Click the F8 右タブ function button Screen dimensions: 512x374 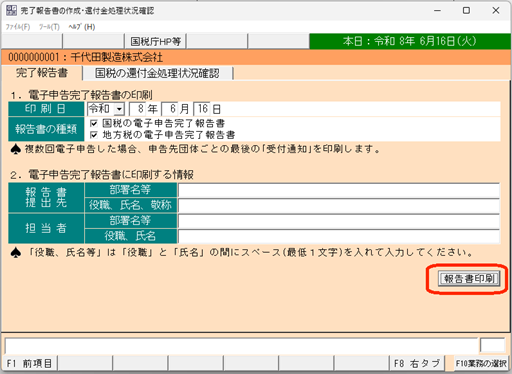coord(417,363)
